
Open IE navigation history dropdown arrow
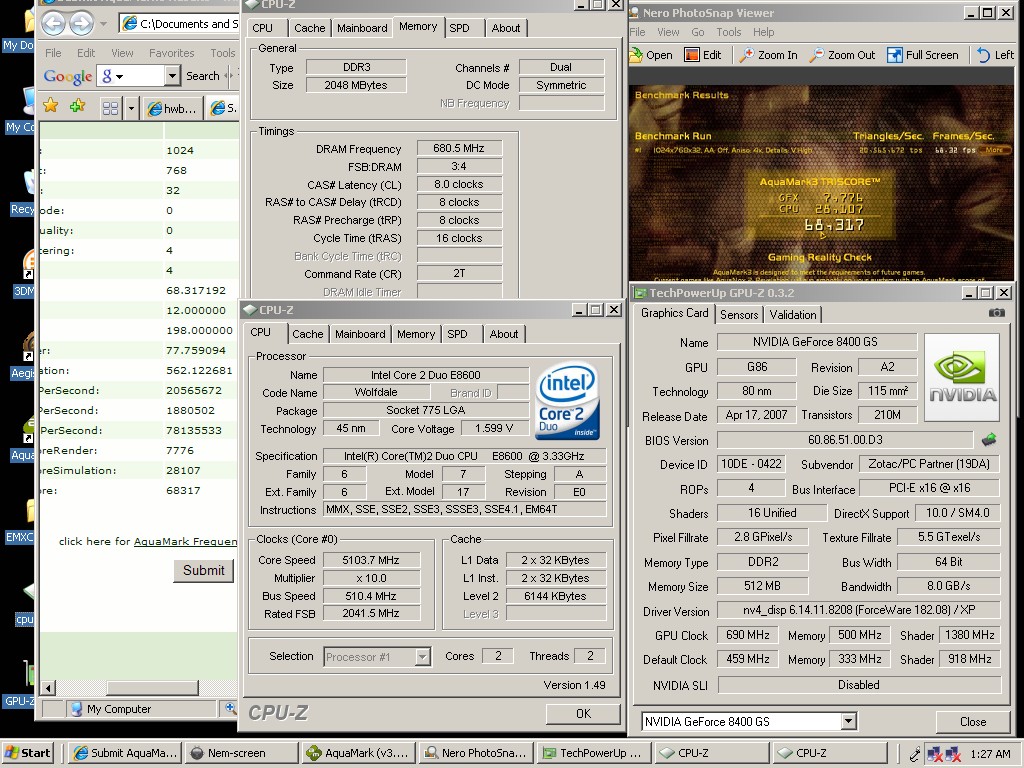(x=103, y=24)
